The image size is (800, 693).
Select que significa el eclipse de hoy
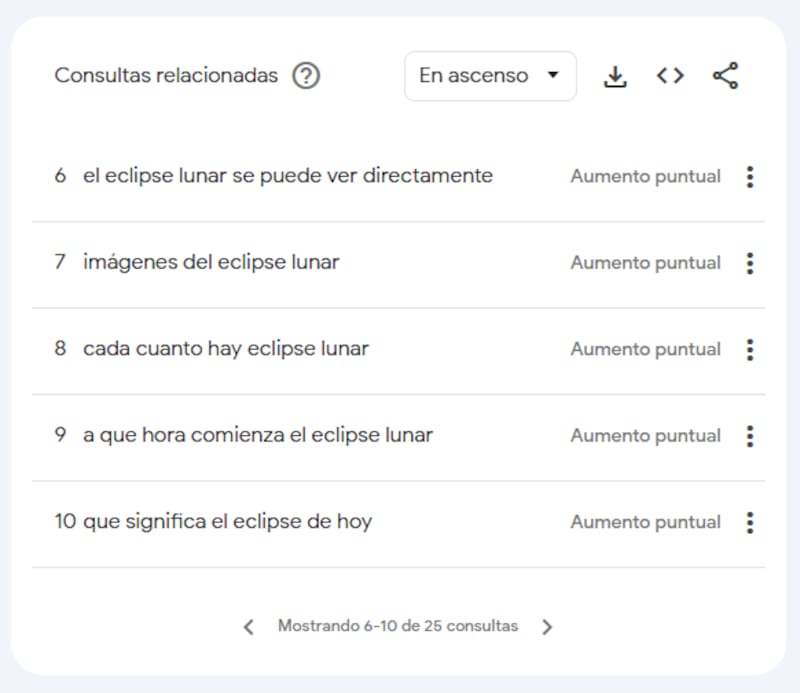(x=228, y=522)
